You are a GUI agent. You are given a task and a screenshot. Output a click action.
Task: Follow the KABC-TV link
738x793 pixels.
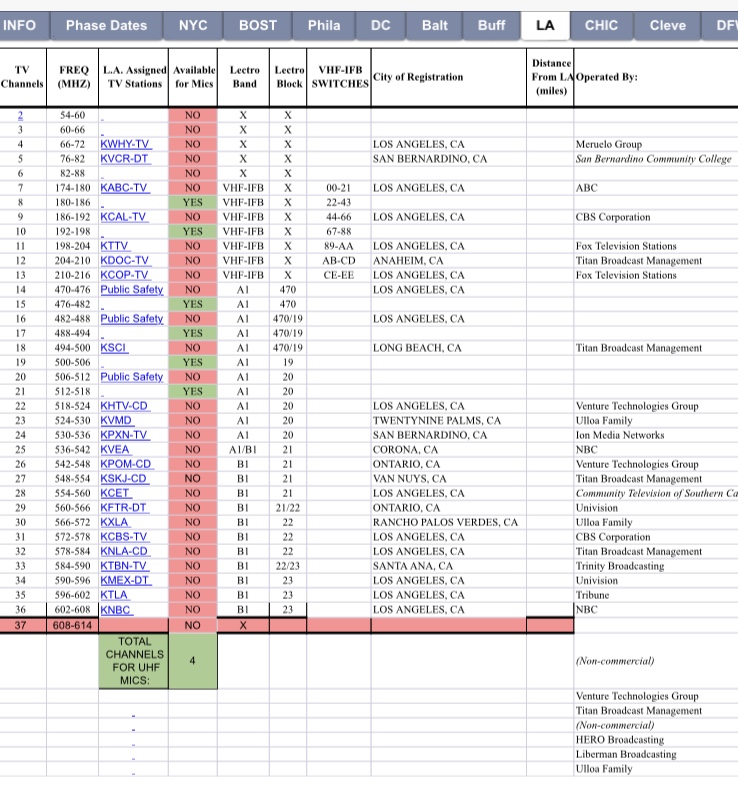124,188
